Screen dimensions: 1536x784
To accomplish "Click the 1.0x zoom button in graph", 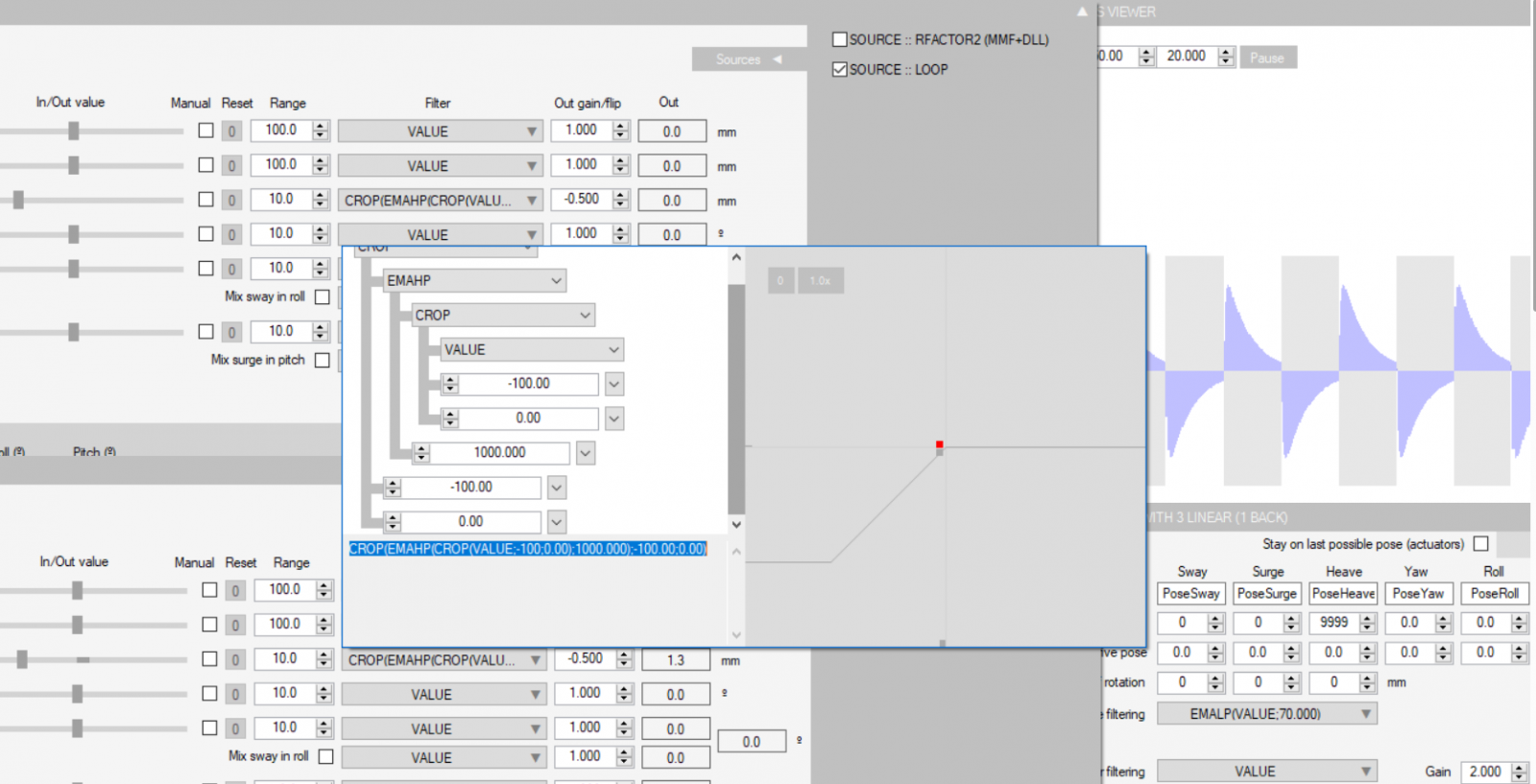I will tap(820, 281).
